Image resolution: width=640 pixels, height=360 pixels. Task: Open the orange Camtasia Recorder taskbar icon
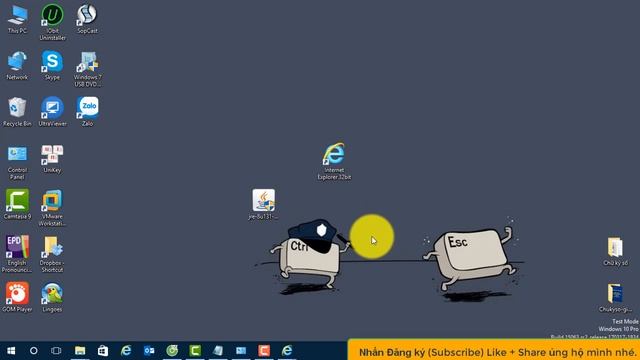264,351
